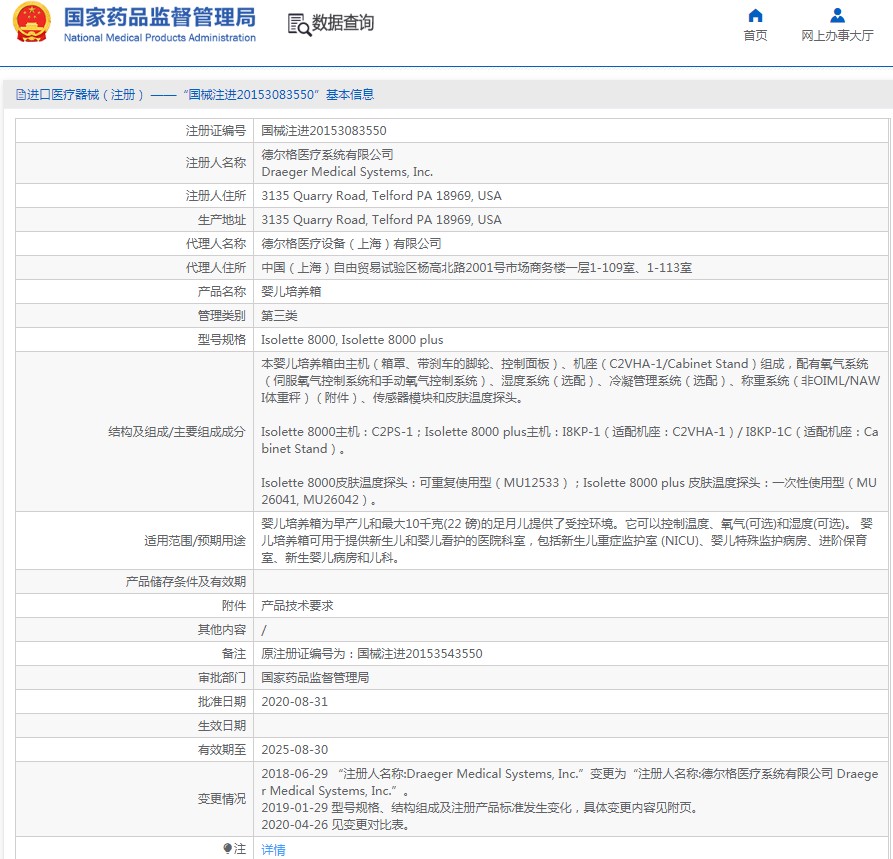This screenshot has width=893, height=859.
Task: Click the 生产地址 address value
Action: pos(382,219)
